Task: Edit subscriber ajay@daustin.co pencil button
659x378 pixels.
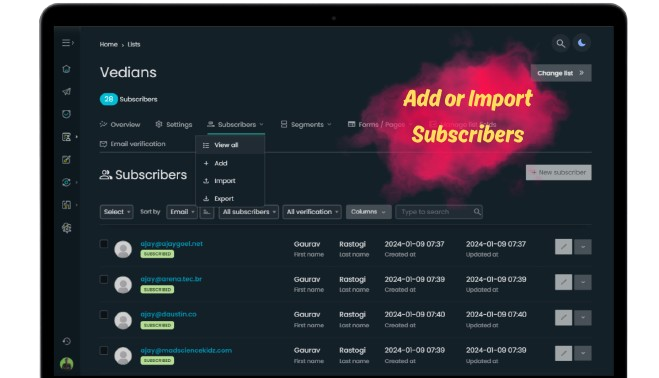Action: pyautogui.click(x=563, y=317)
